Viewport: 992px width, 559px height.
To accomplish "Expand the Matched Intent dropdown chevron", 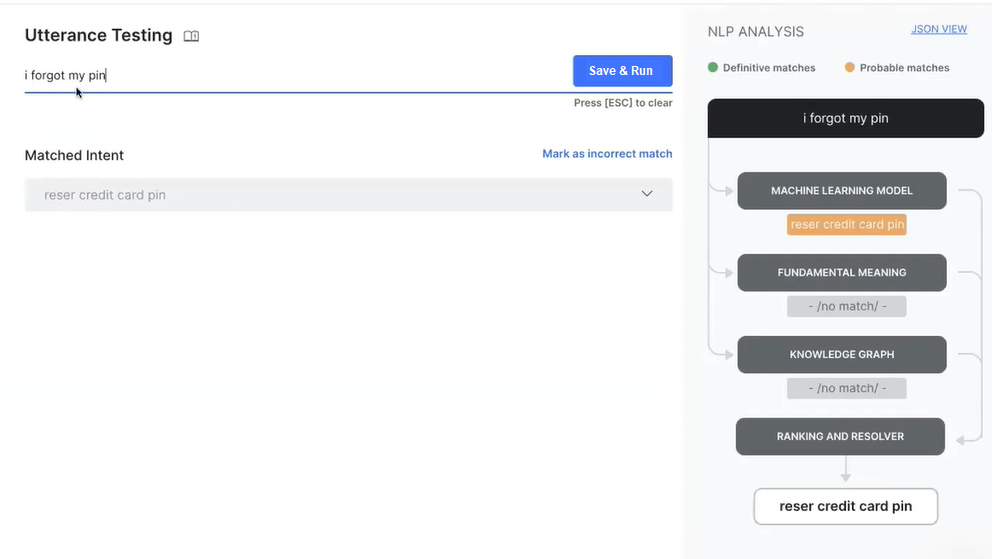I will (x=647, y=194).
